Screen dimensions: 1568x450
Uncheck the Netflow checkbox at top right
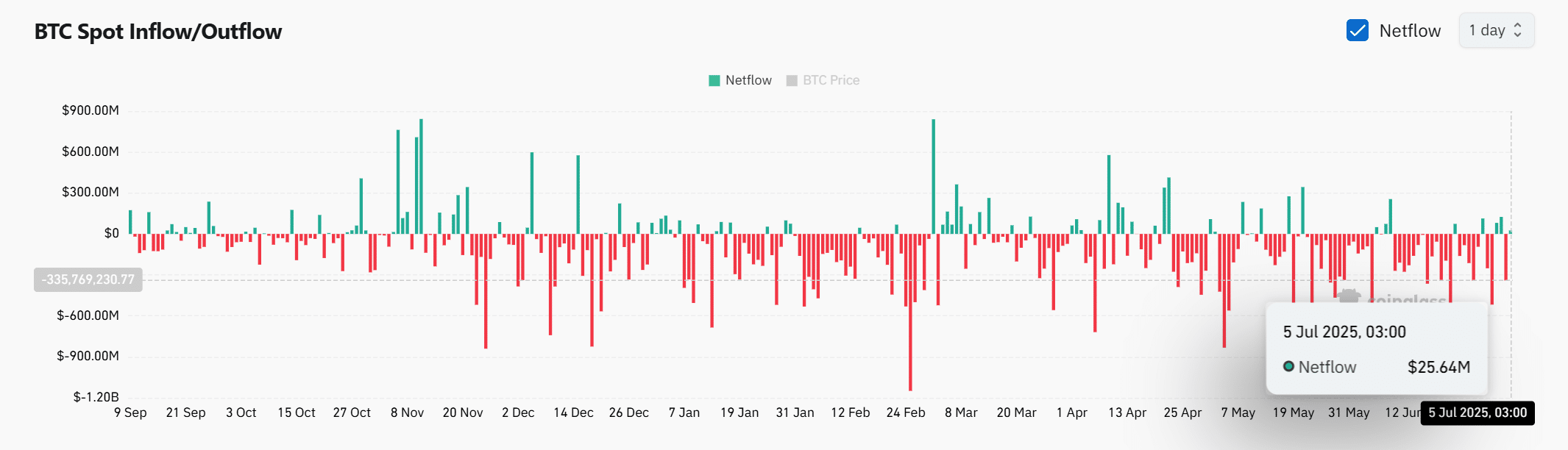click(1357, 31)
